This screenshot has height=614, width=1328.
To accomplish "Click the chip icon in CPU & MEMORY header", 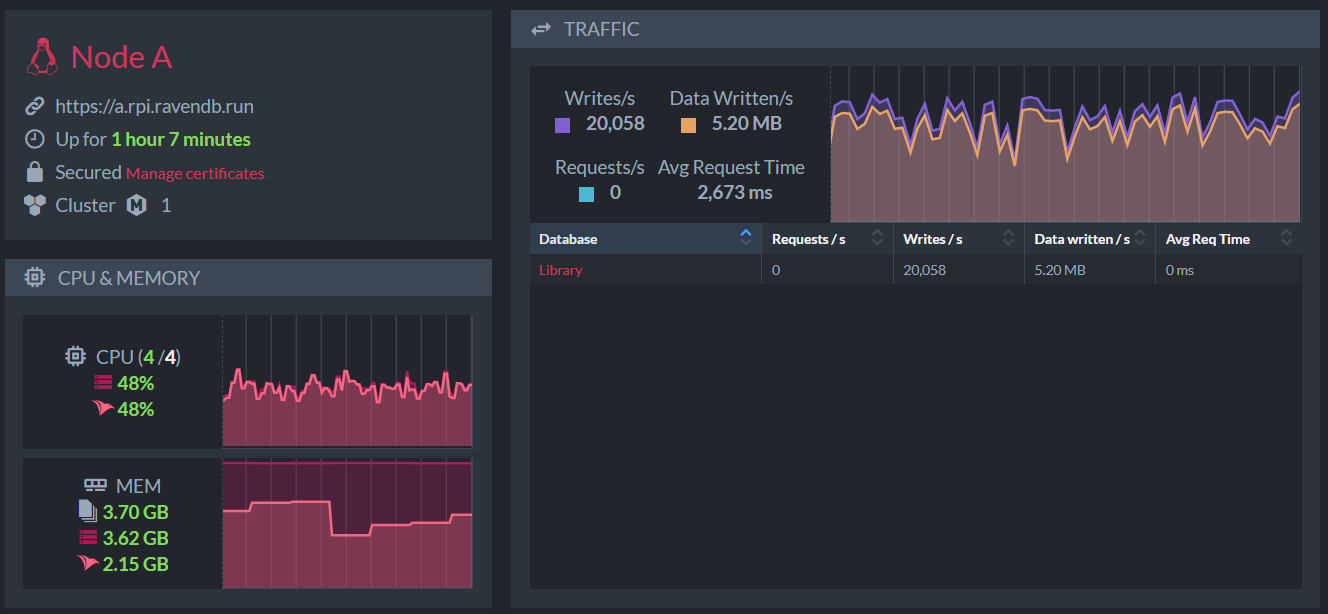I will [x=35, y=278].
